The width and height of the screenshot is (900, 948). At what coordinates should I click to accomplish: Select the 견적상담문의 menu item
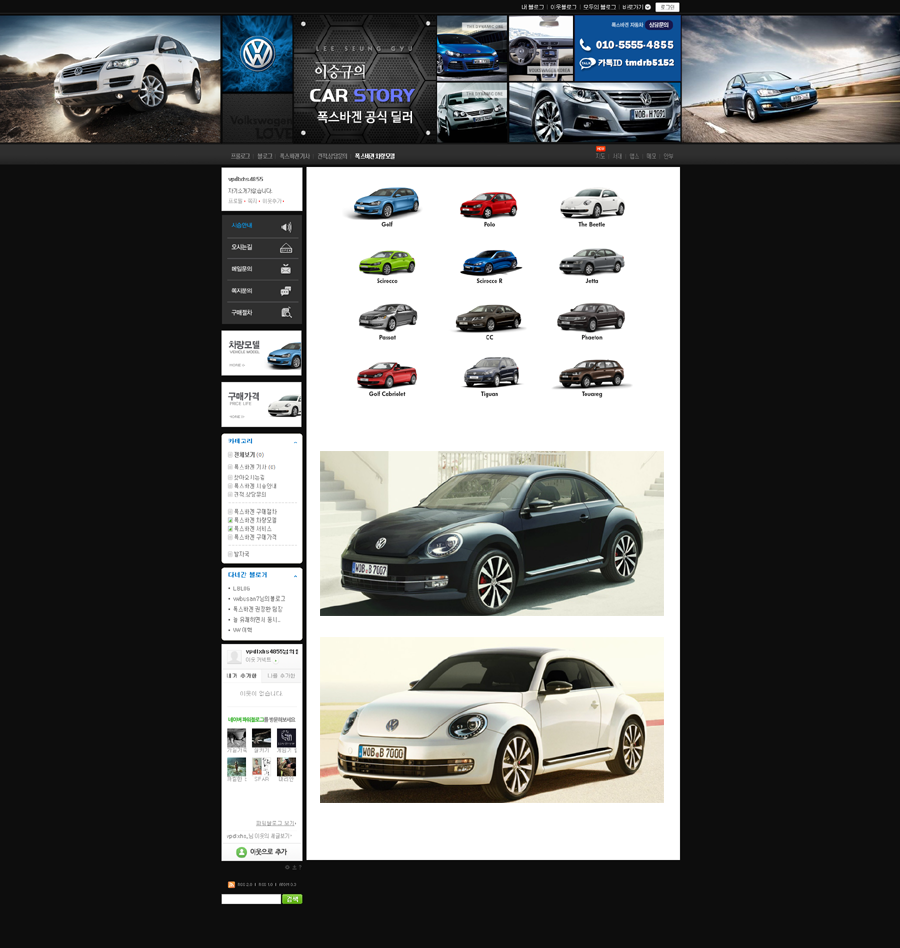(x=332, y=156)
